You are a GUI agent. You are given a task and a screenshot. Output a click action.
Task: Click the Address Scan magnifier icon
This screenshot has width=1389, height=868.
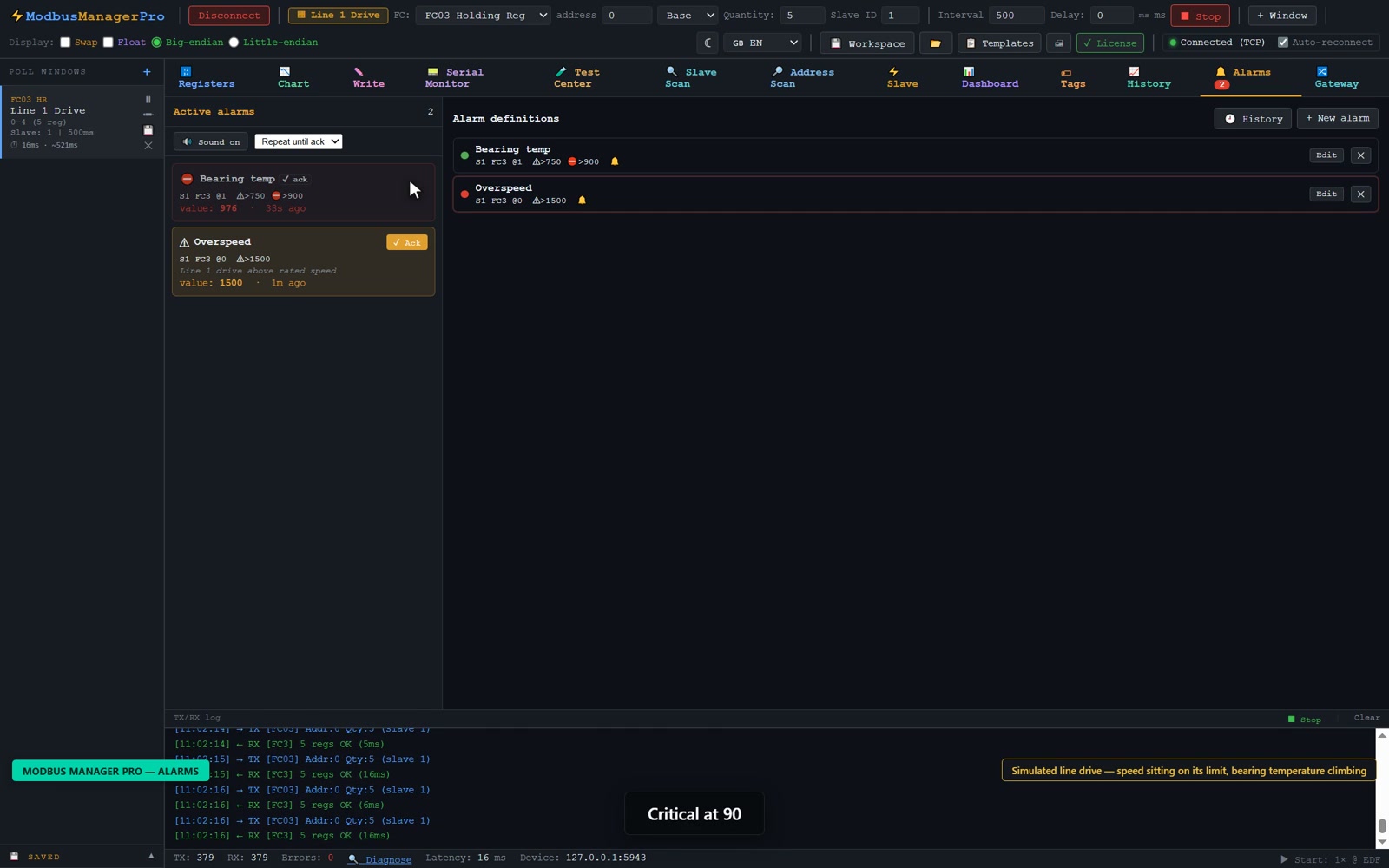pyautogui.click(x=777, y=71)
